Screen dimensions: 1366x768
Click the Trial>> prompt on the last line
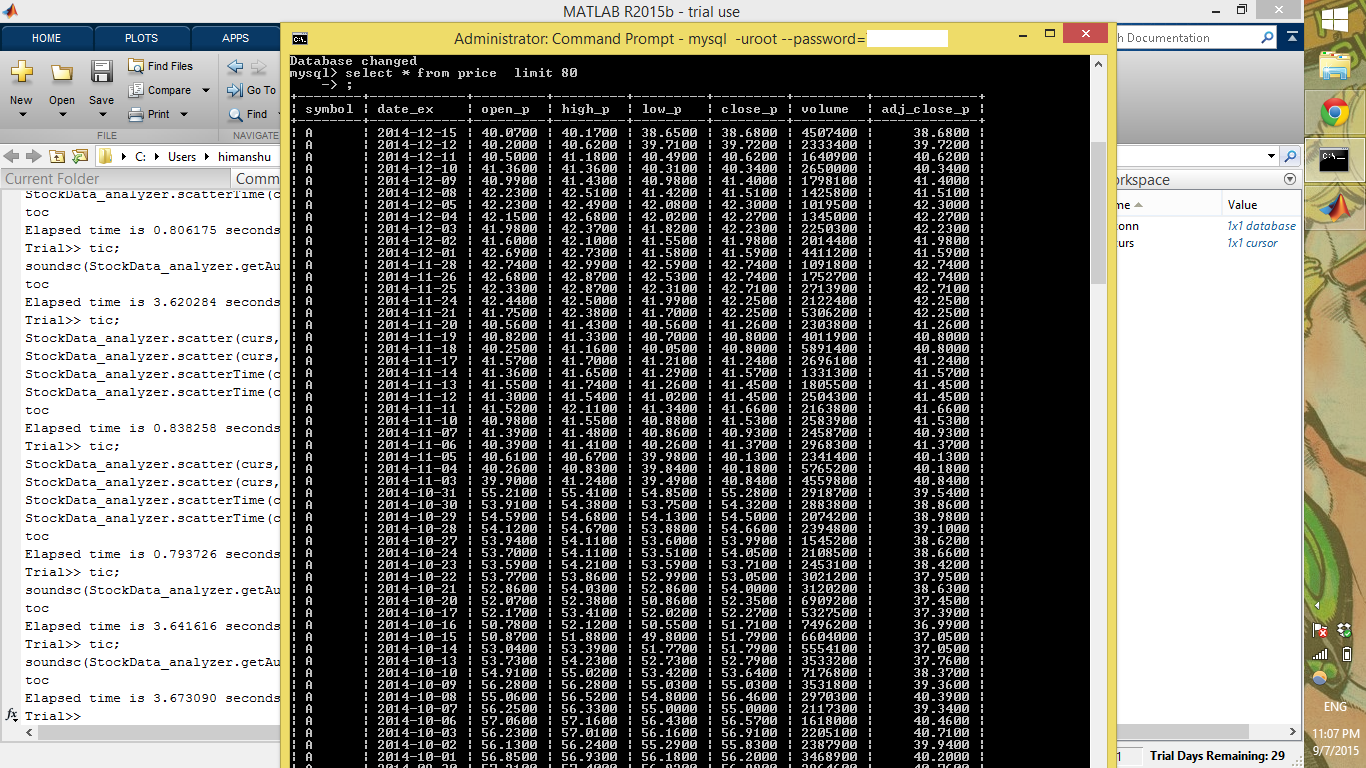pos(52,716)
